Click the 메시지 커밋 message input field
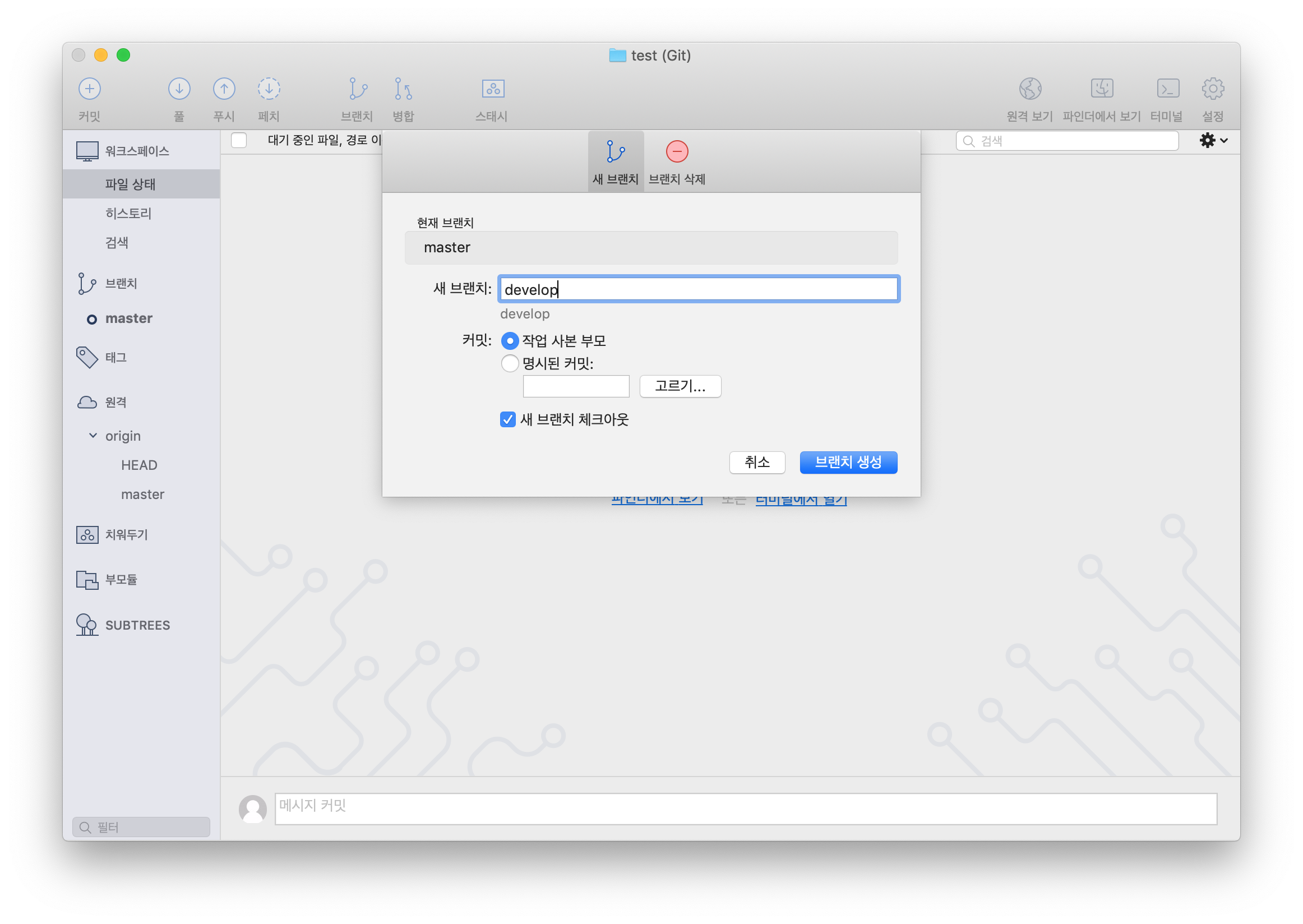Image resolution: width=1303 pixels, height=924 pixels. (x=745, y=808)
